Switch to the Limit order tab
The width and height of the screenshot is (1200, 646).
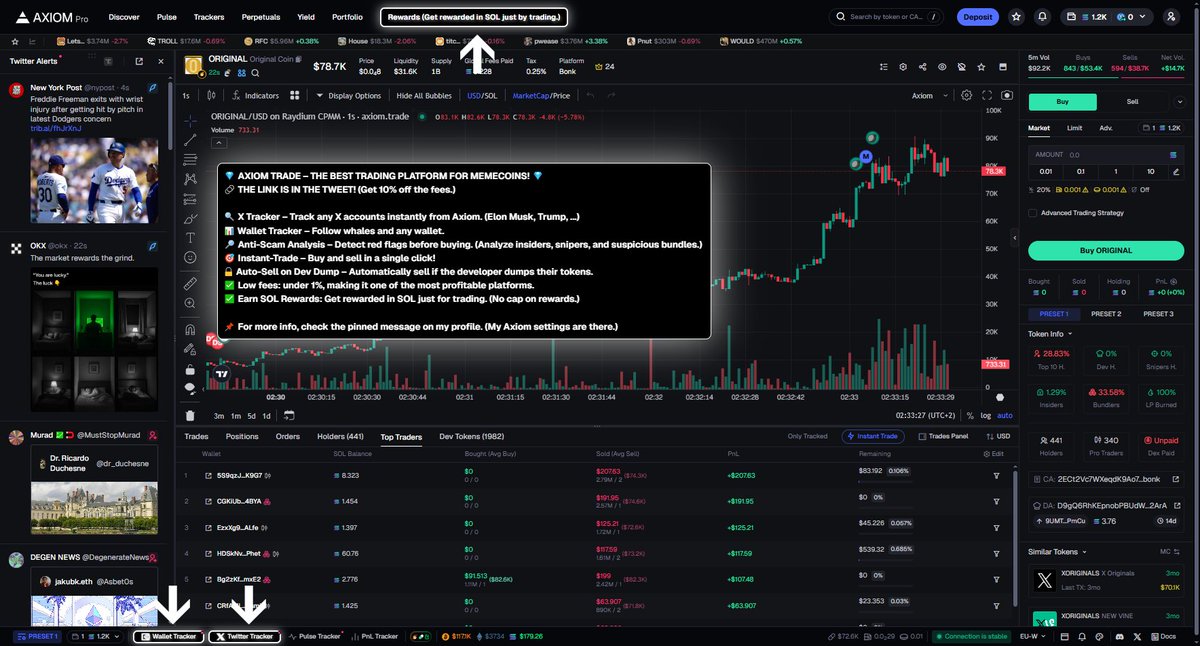tap(1074, 128)
